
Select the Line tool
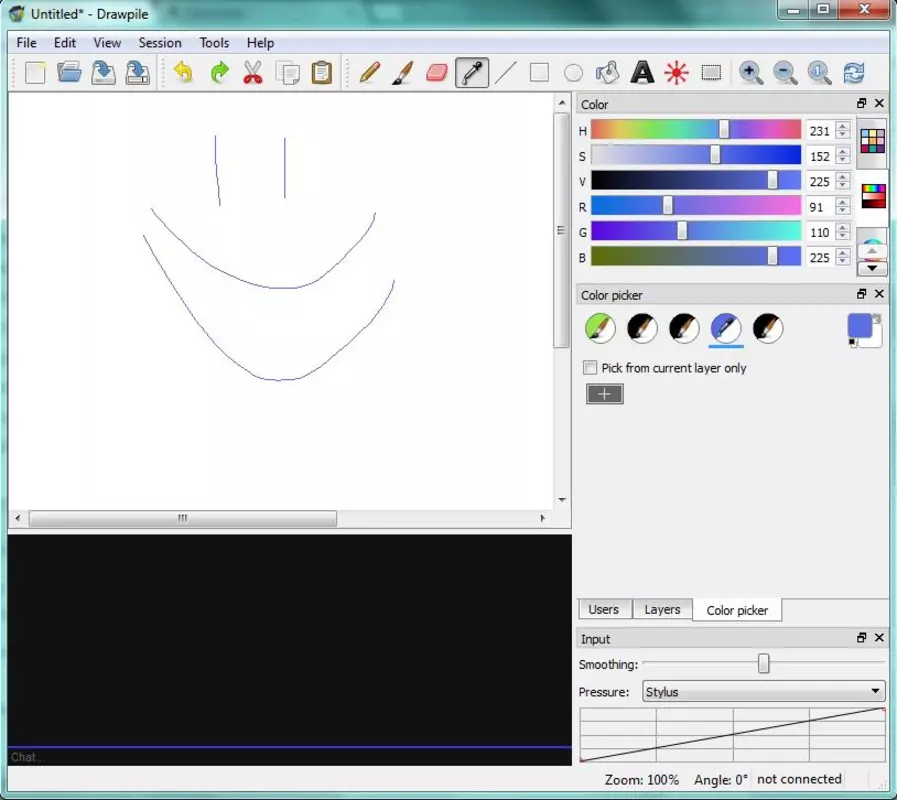pos(506,73)
